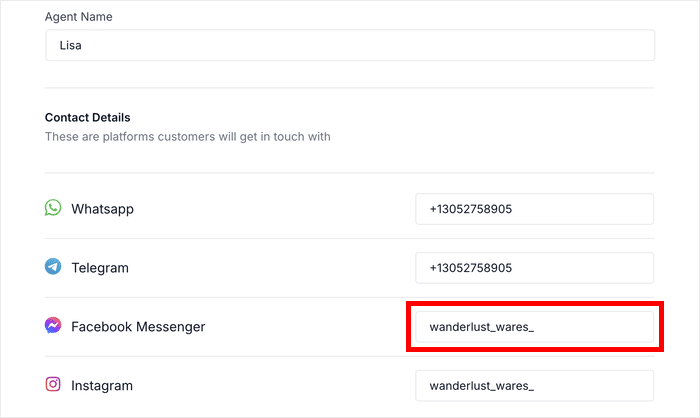Edit the Telegram phone number field
Screen dimensions: 700x418
pos(534,268)
